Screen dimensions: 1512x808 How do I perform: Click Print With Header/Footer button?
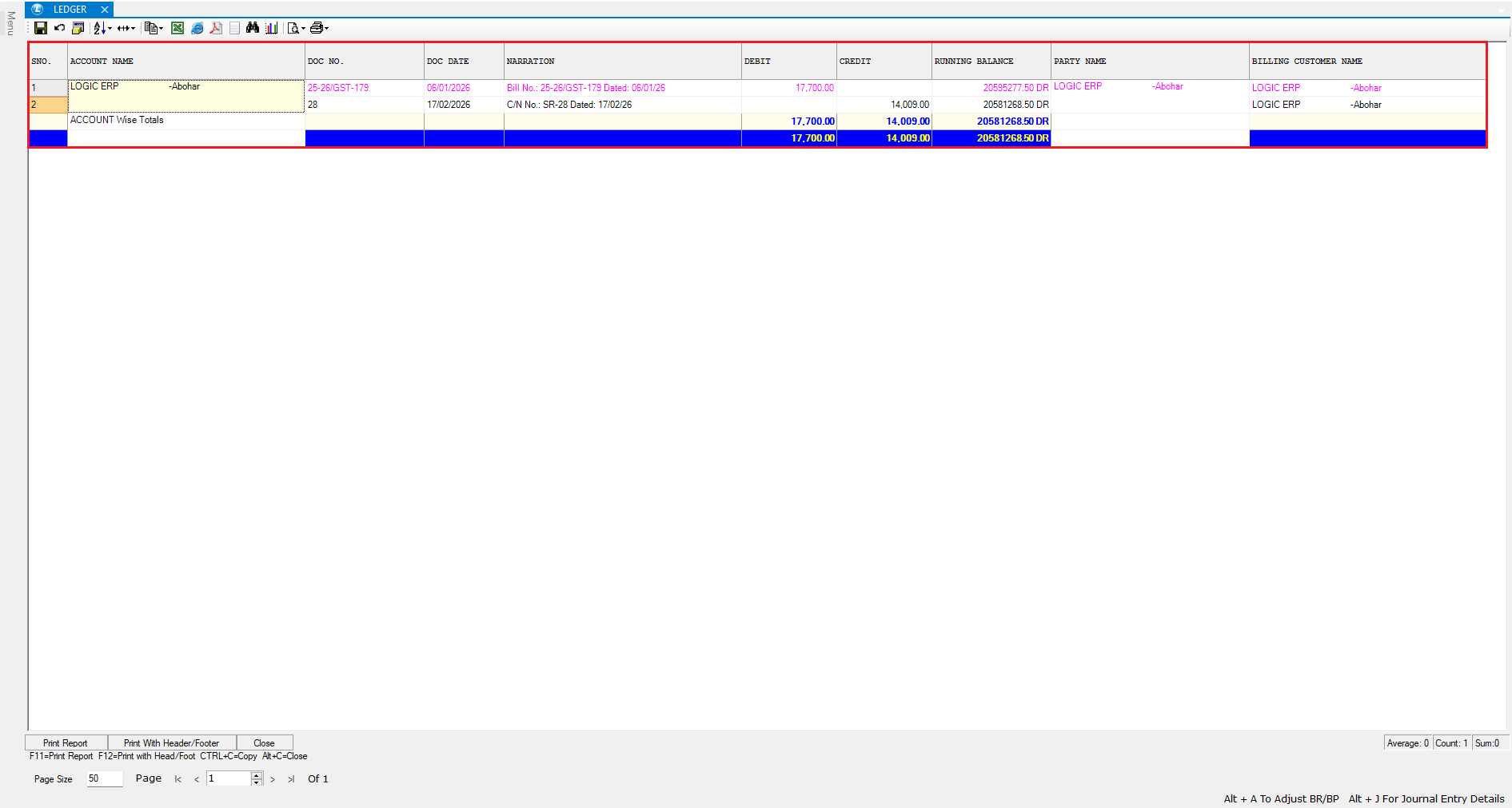click(x=171, y=742)
